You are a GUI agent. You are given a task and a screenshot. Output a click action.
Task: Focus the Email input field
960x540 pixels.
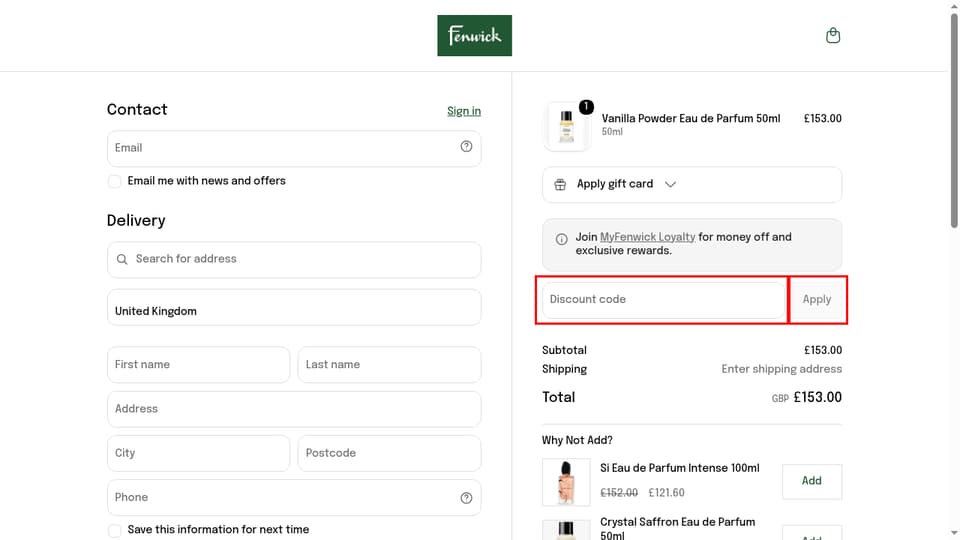pos(294,148)
